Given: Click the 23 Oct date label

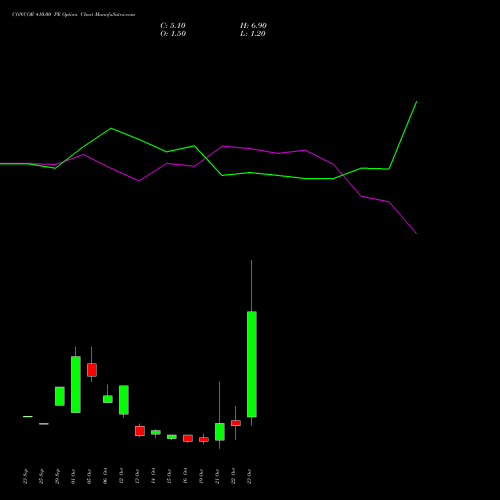Looking at the screenshot, I should coord(250,476).
